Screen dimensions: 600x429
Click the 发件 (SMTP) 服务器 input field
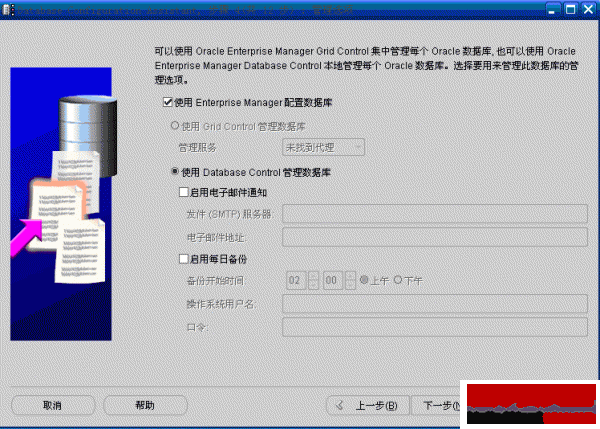click(x=435, y=214)
